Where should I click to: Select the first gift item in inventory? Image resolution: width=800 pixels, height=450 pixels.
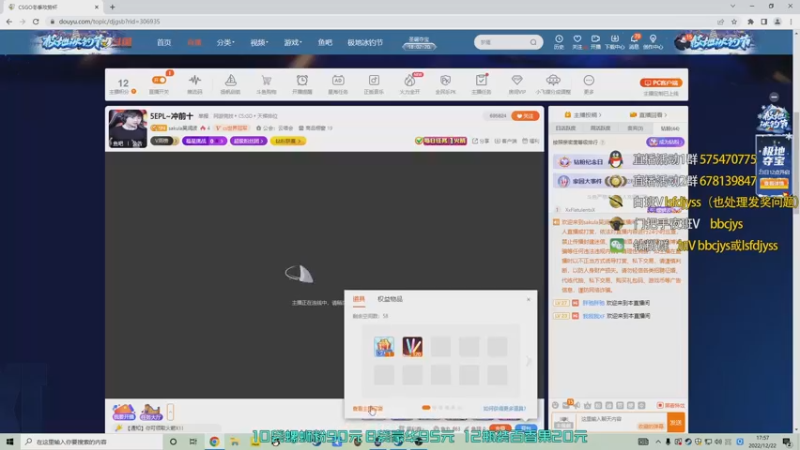tap(384, 346)
